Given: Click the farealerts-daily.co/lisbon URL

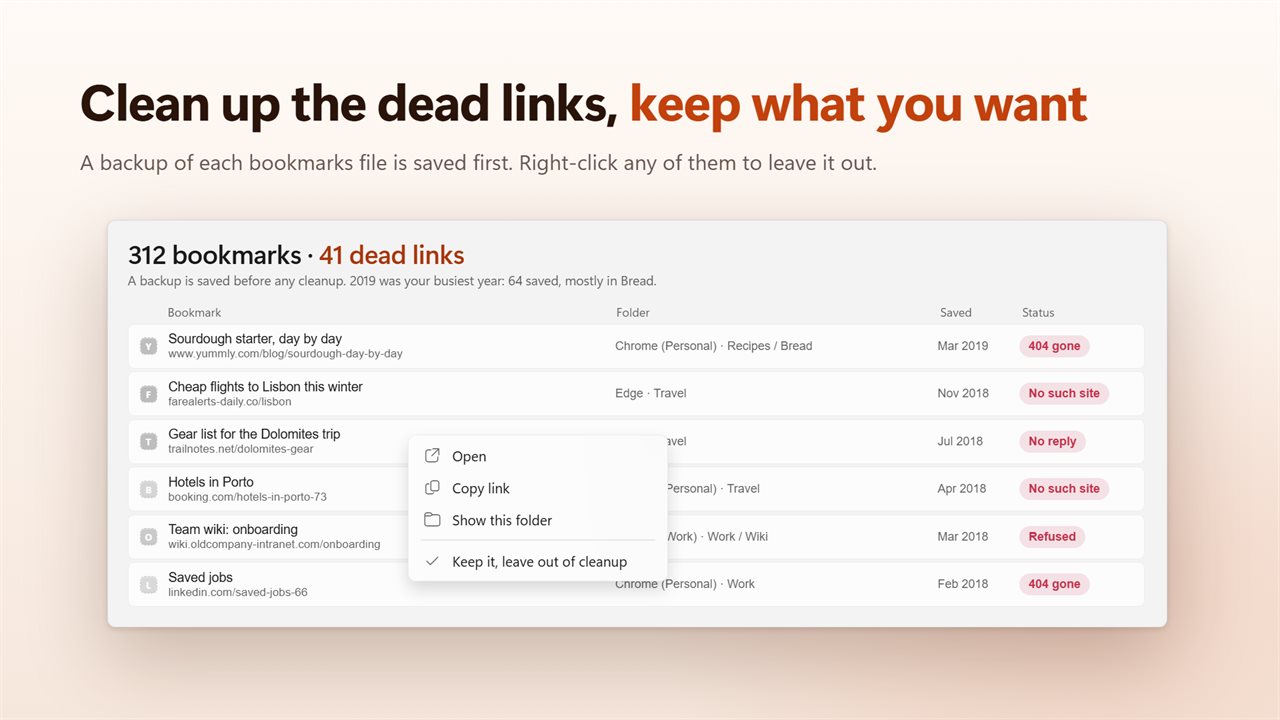Looking at the screenshot, I should point(230,402).
